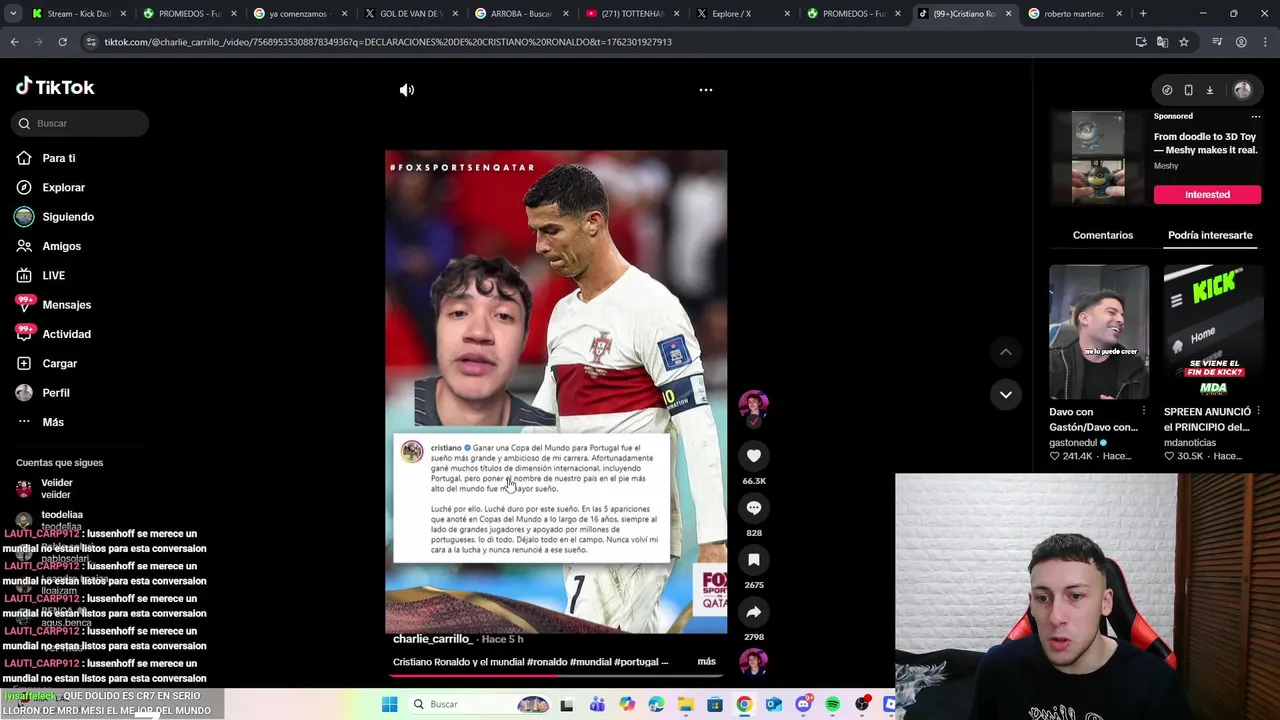Reload the browser page

coord(62,42)
